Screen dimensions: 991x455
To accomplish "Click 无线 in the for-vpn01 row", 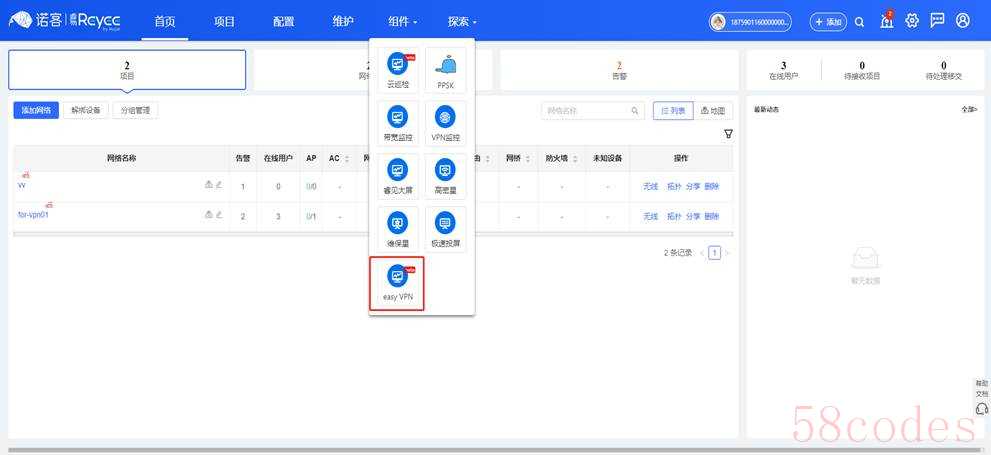I will click(x=651, y=216).
